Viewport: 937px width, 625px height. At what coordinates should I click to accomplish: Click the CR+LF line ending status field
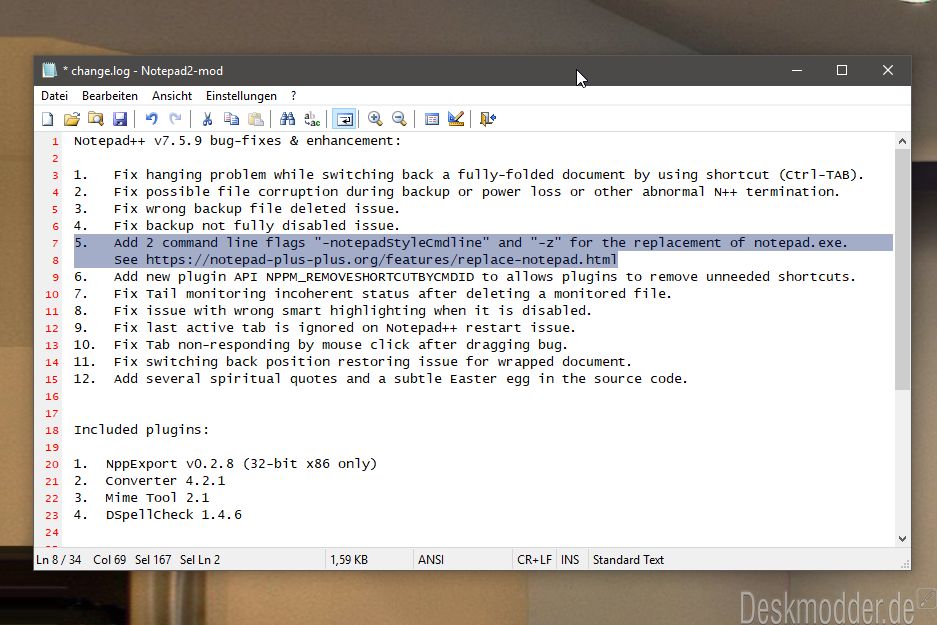click(534, 560)
